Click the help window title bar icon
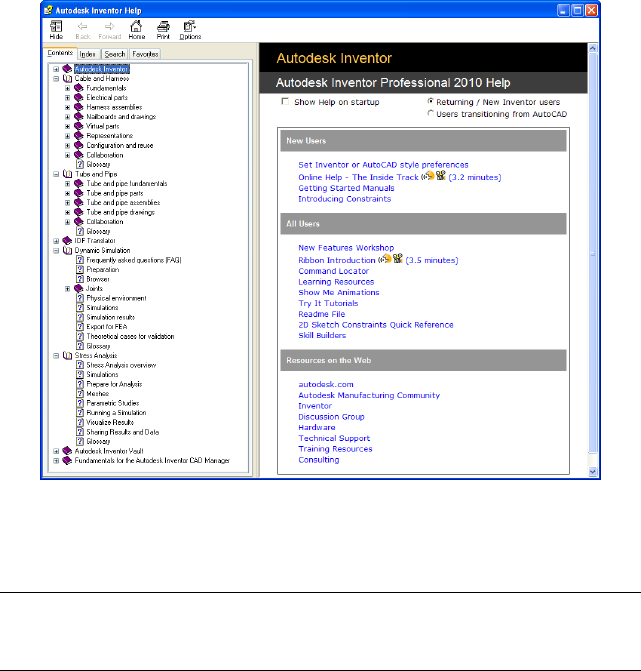The width and height of the screenshot is (641, 671). 48,10
